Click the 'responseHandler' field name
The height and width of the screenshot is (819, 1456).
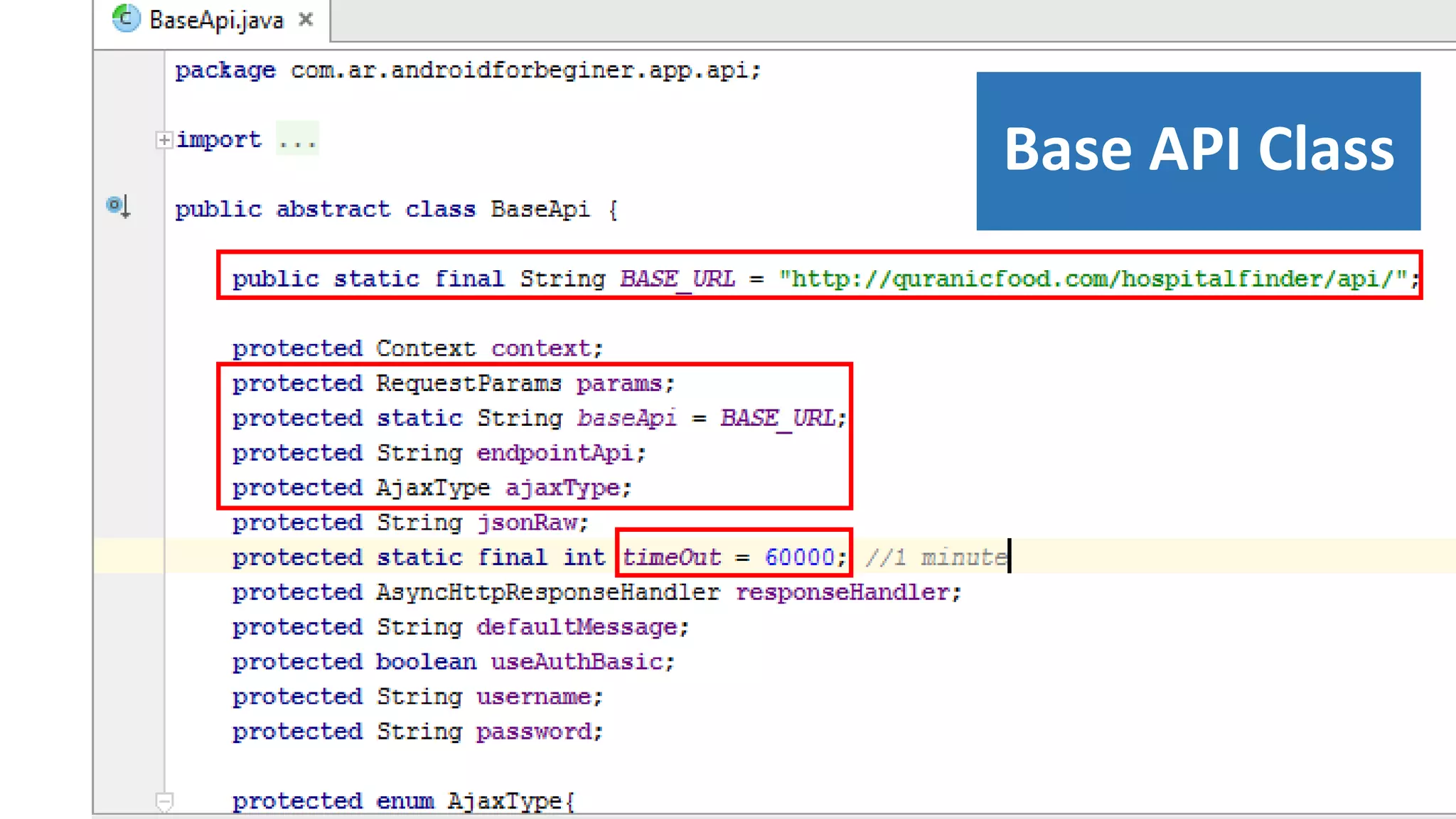click(x=842, y=591)
